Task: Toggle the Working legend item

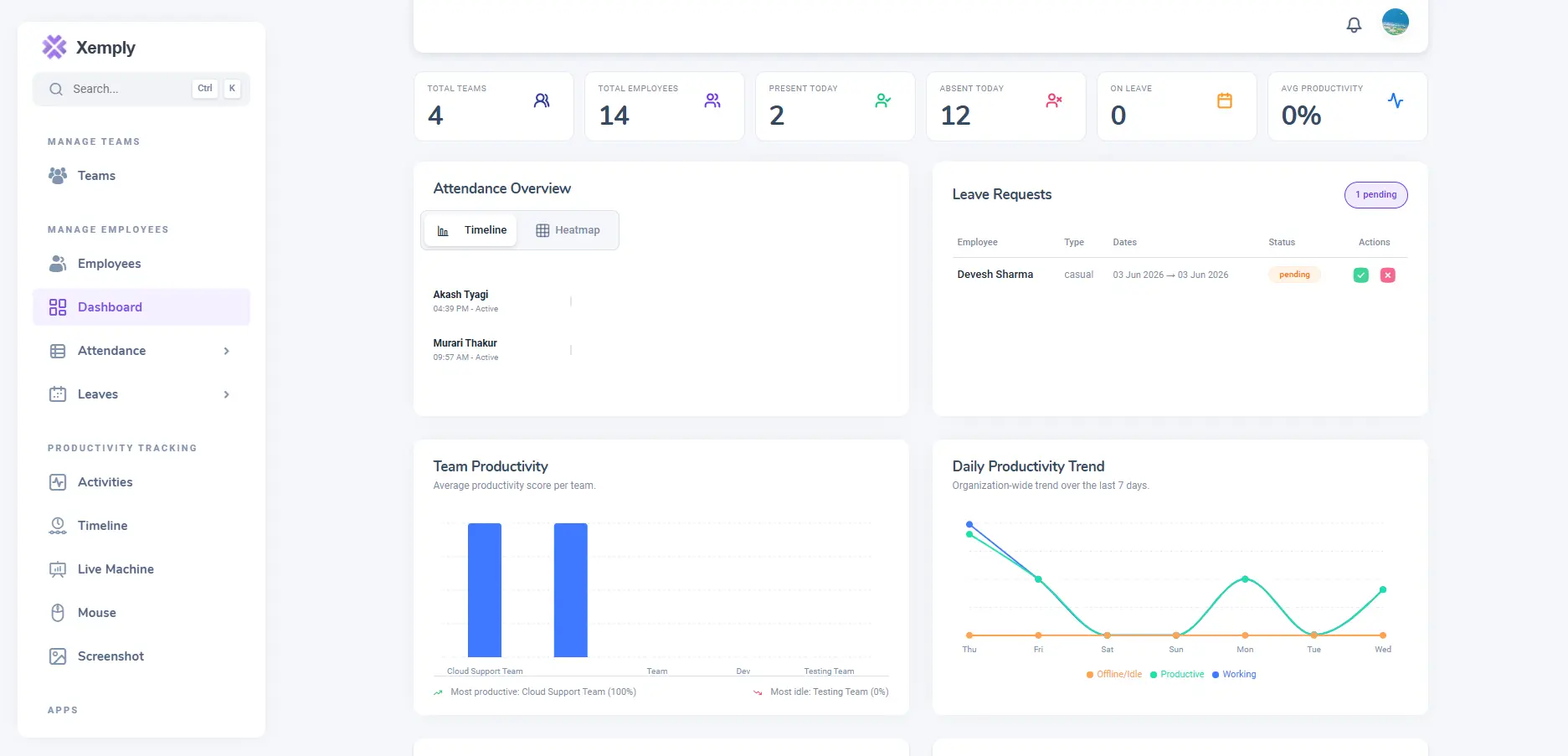Action: click(x=1234, y=675)
